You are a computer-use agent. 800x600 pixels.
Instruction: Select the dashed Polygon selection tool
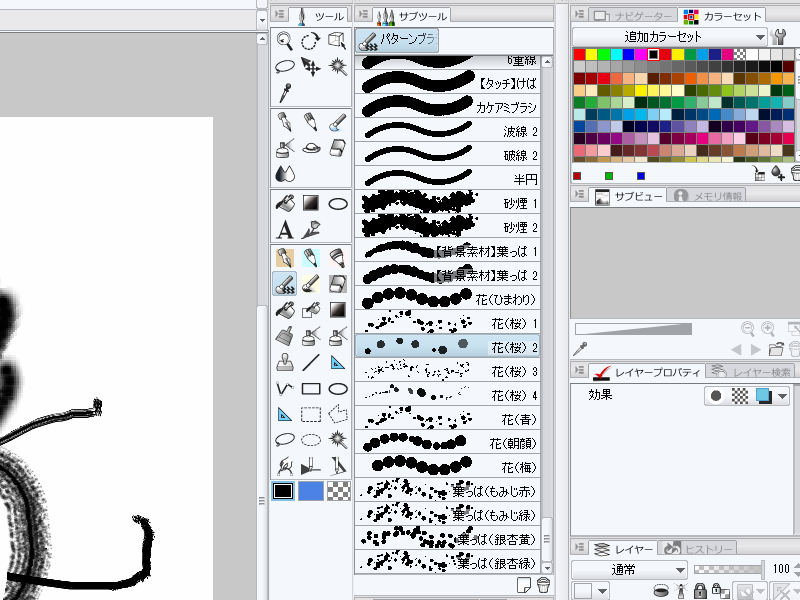(x=337, y=414)
